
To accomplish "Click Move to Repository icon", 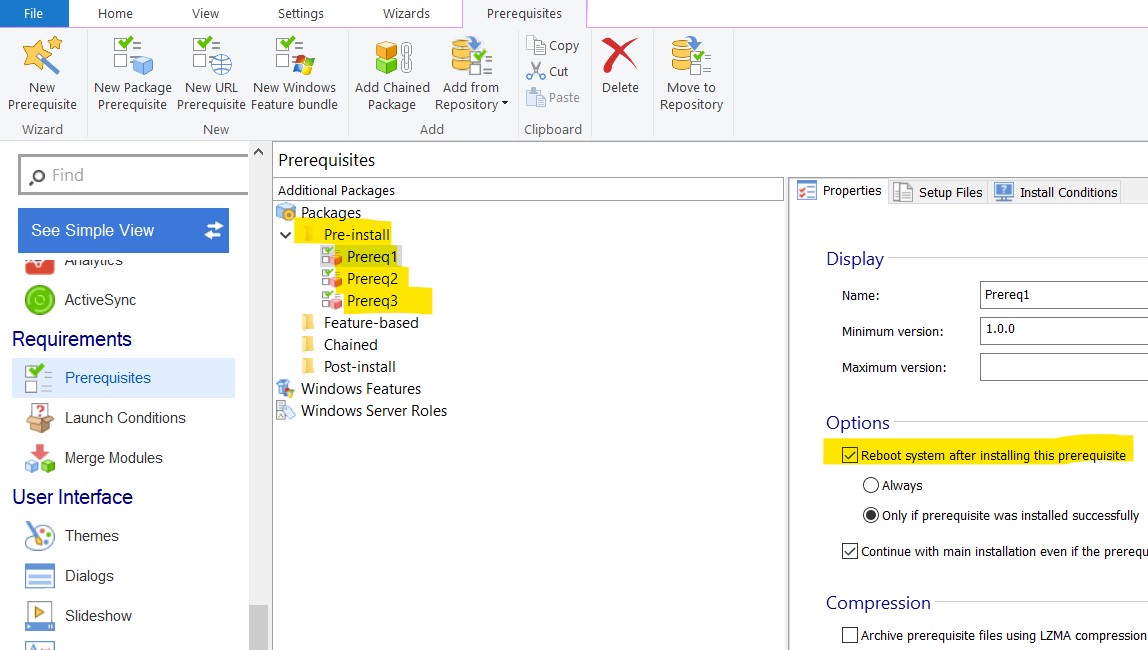I will click(x=691, y=57).
